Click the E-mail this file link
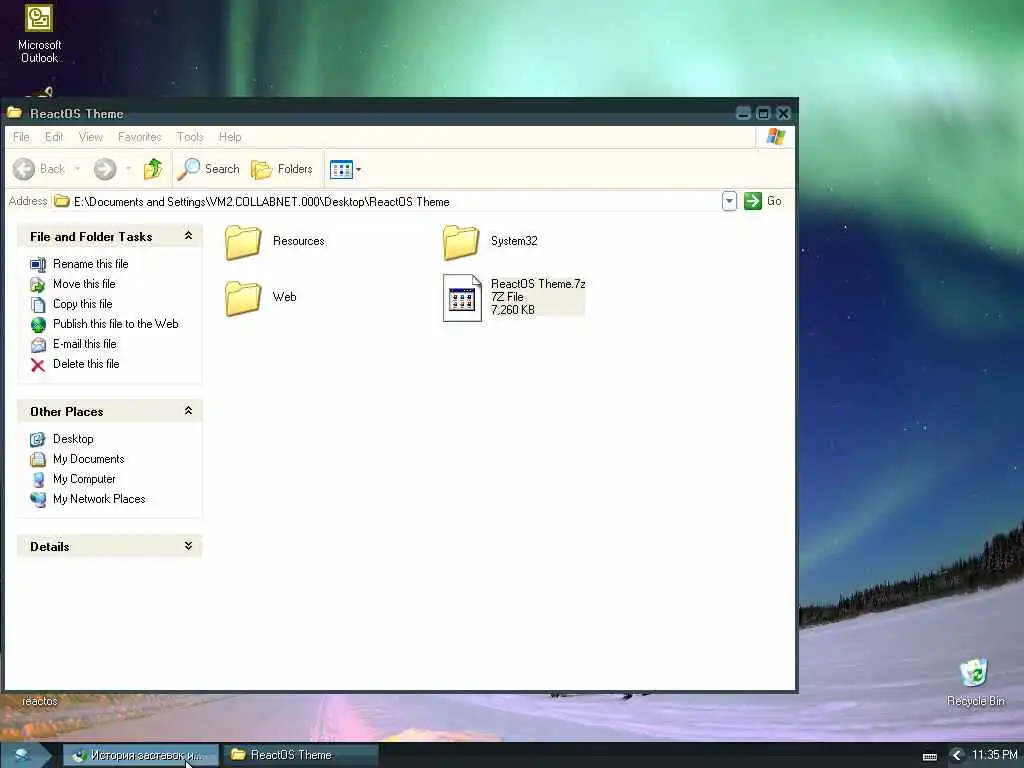Viewport: 1024px width, 768px height. 85,344
